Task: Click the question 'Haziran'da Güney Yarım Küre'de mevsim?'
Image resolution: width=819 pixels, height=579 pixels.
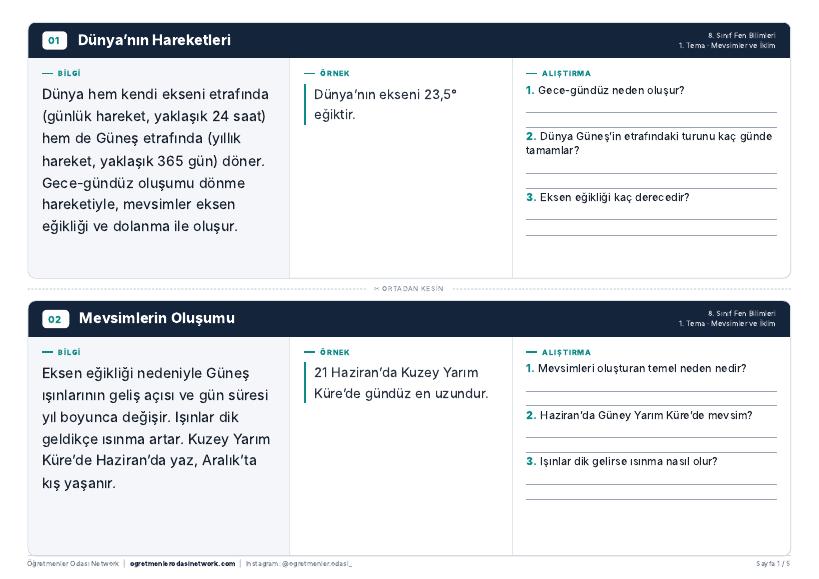Action: click(x=639, y=415)
